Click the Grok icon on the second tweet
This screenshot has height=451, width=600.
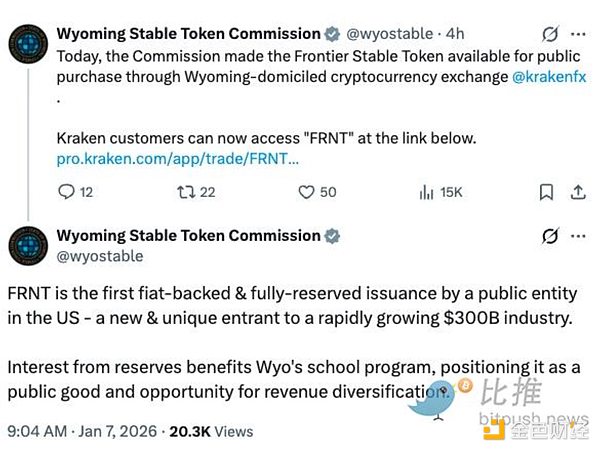pos(548,237)
